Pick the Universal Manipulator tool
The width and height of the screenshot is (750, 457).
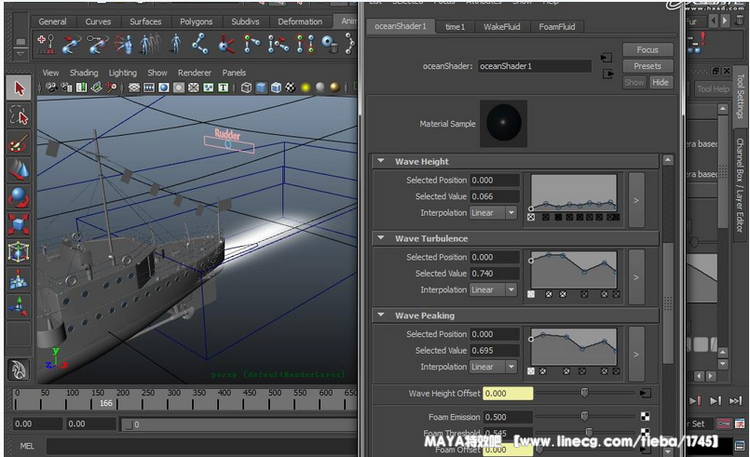(19, 252)
